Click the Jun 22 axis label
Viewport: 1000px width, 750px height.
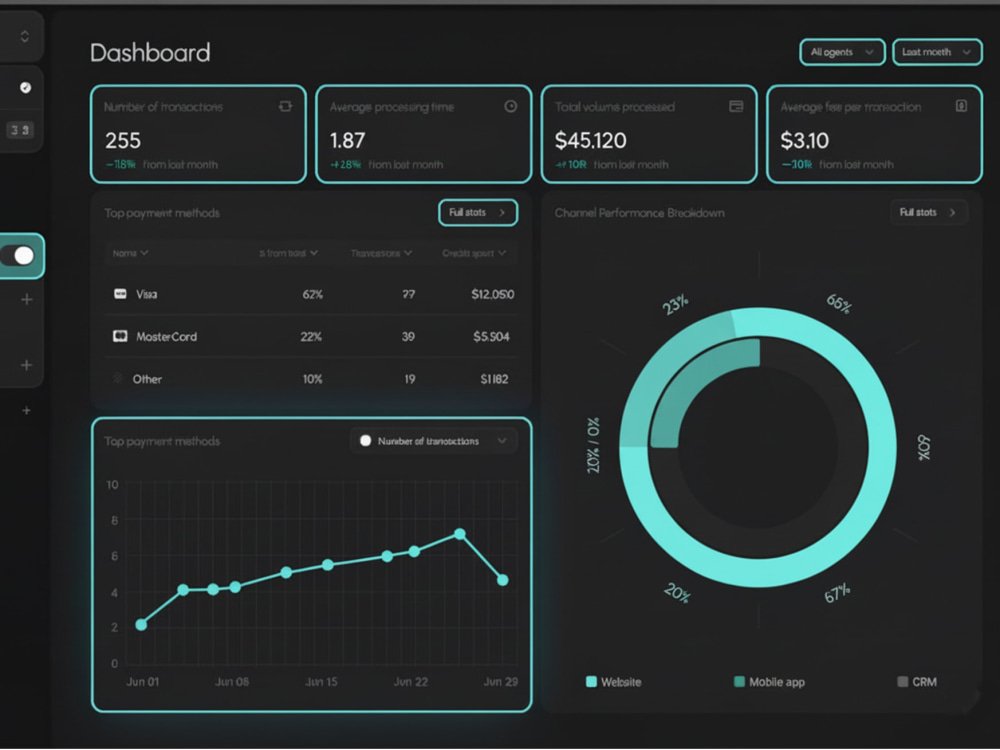410,682
